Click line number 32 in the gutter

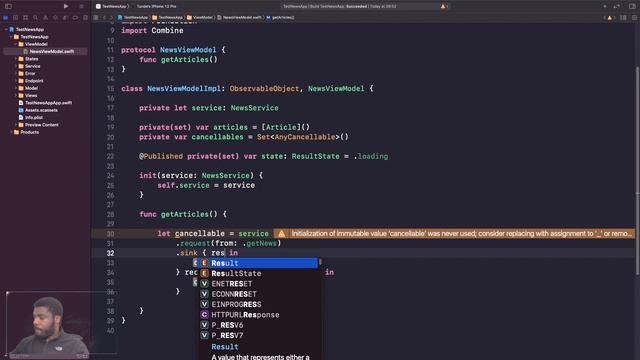tap(110, 253)
